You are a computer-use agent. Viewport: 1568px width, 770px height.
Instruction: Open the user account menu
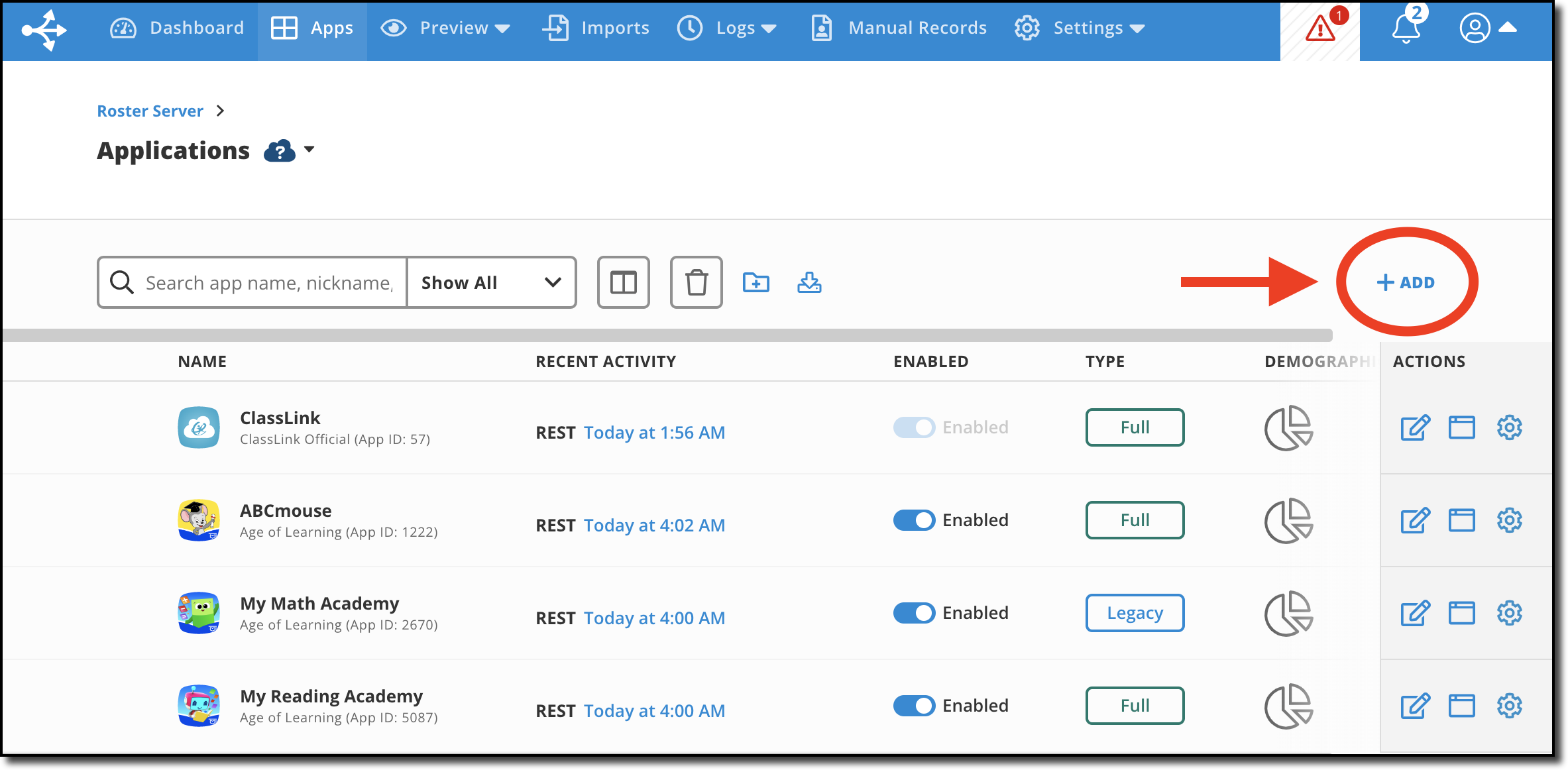coord(1487,28)
